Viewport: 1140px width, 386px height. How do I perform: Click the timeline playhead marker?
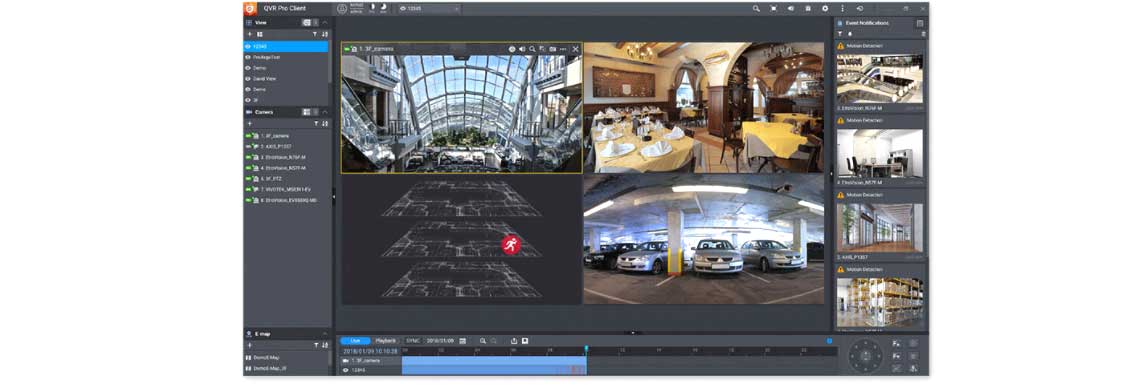(586, 350)
